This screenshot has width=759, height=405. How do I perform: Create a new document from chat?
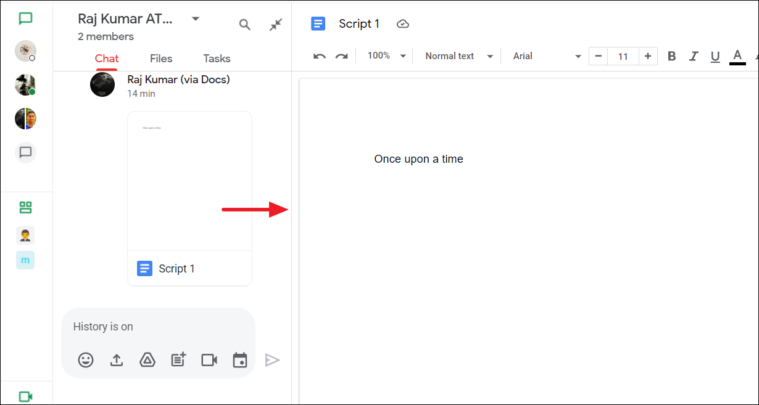[x=178, y=360]
